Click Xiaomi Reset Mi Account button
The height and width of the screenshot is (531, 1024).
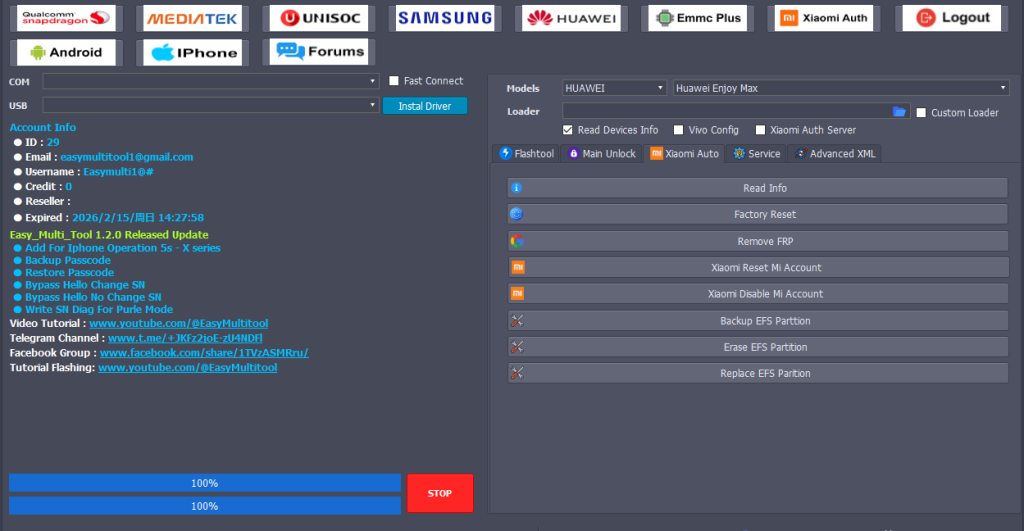pyautogui.click(x=758, y=267)
